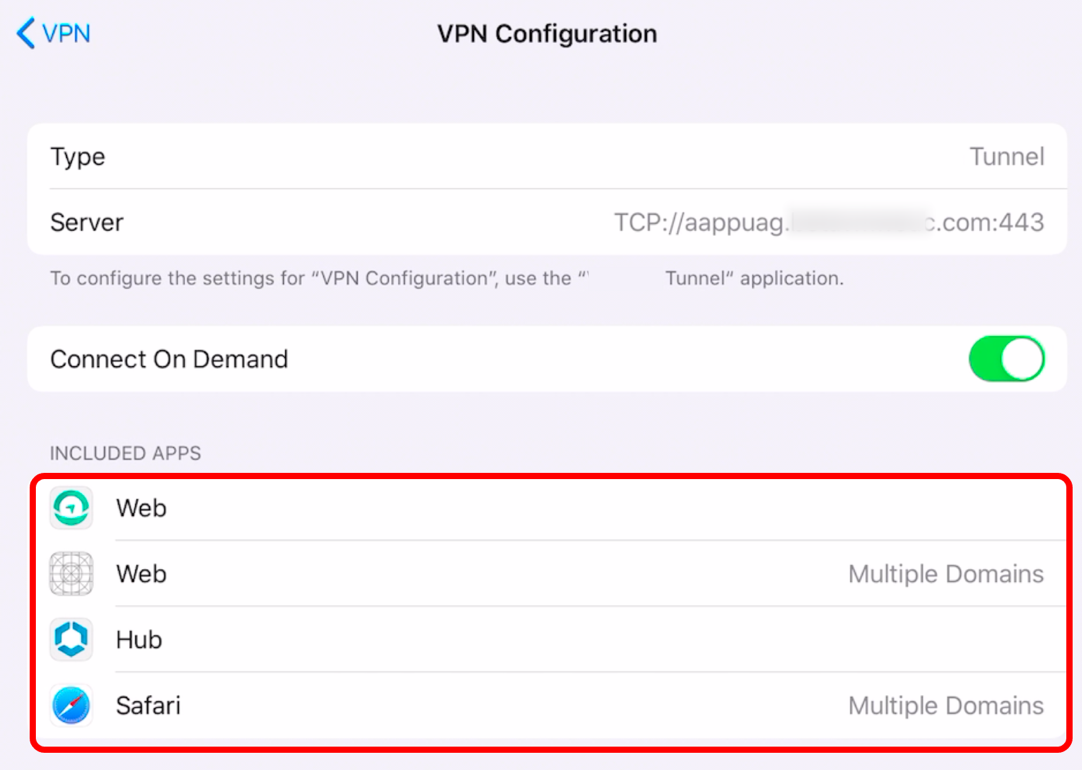This screenshot has height=770, width=1082.
Task: Toggle the Connect On Demand switch
Action: pos(1006,359)
